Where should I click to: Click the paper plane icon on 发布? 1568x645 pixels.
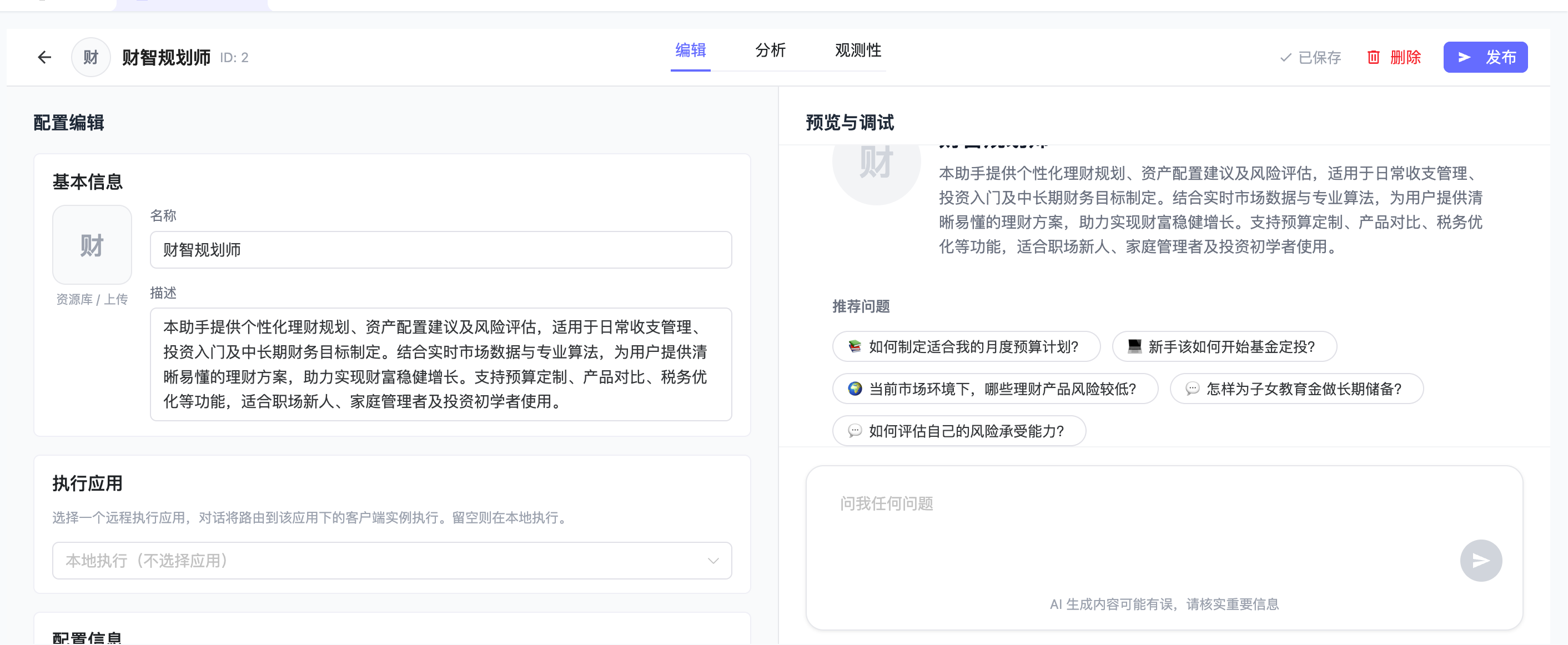click(x=1465, y=57)
